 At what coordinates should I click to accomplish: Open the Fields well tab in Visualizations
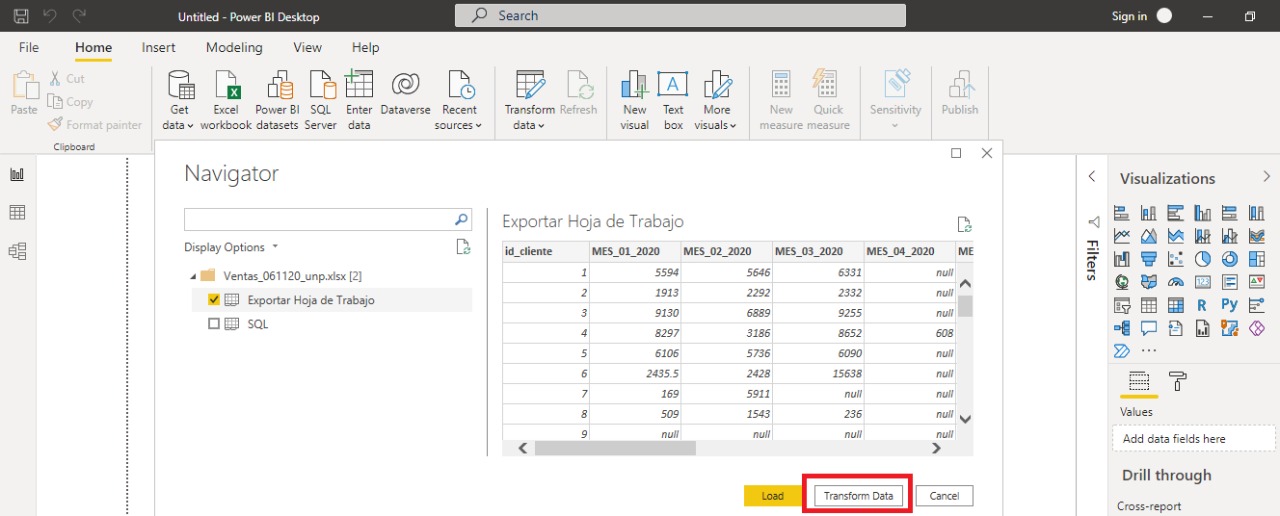1138,381
